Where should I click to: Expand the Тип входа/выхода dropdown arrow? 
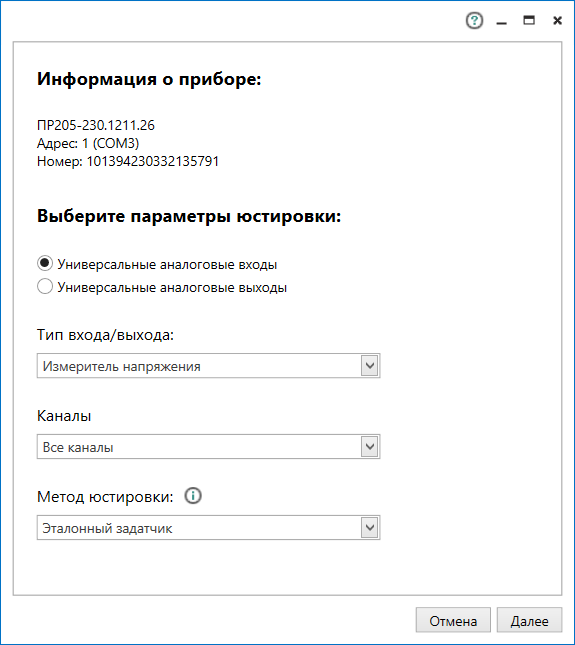tap(370, 365)
